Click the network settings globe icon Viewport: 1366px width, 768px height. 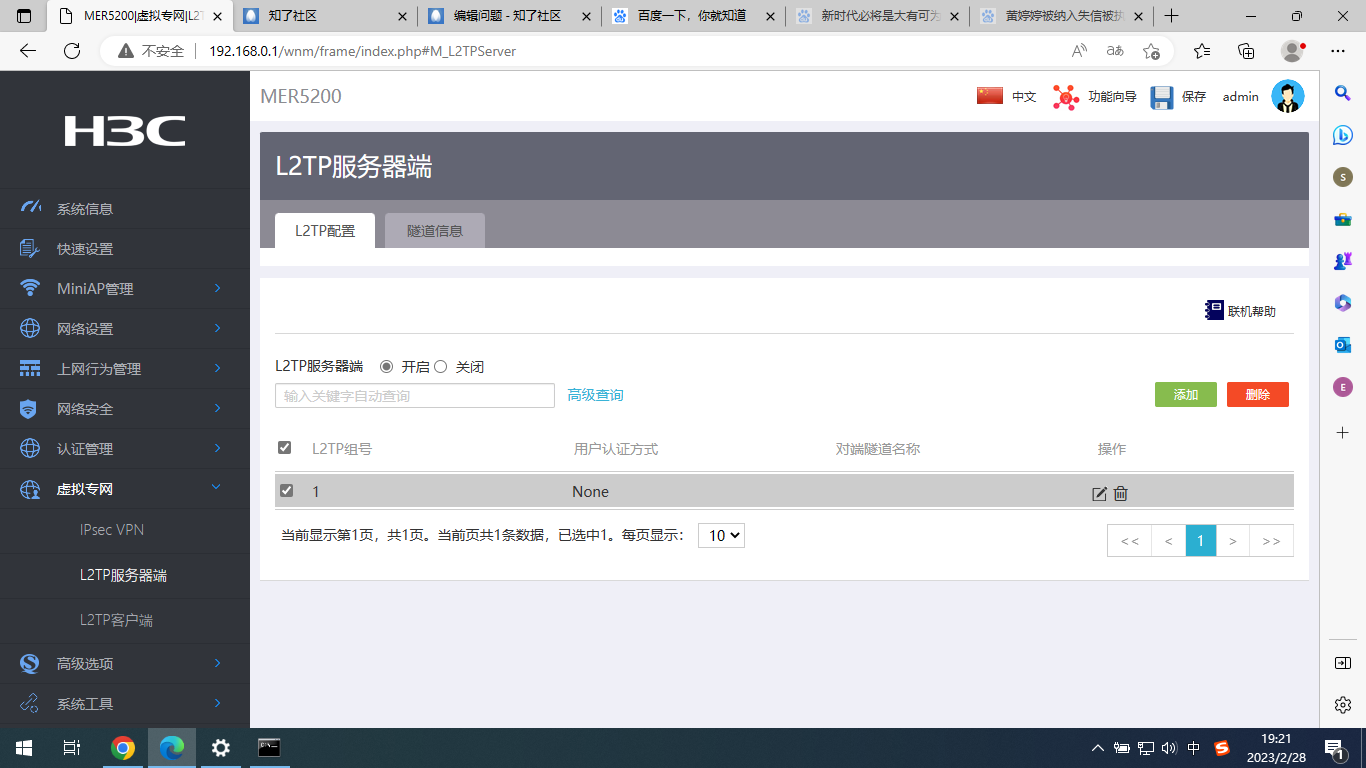click(30, 329)
